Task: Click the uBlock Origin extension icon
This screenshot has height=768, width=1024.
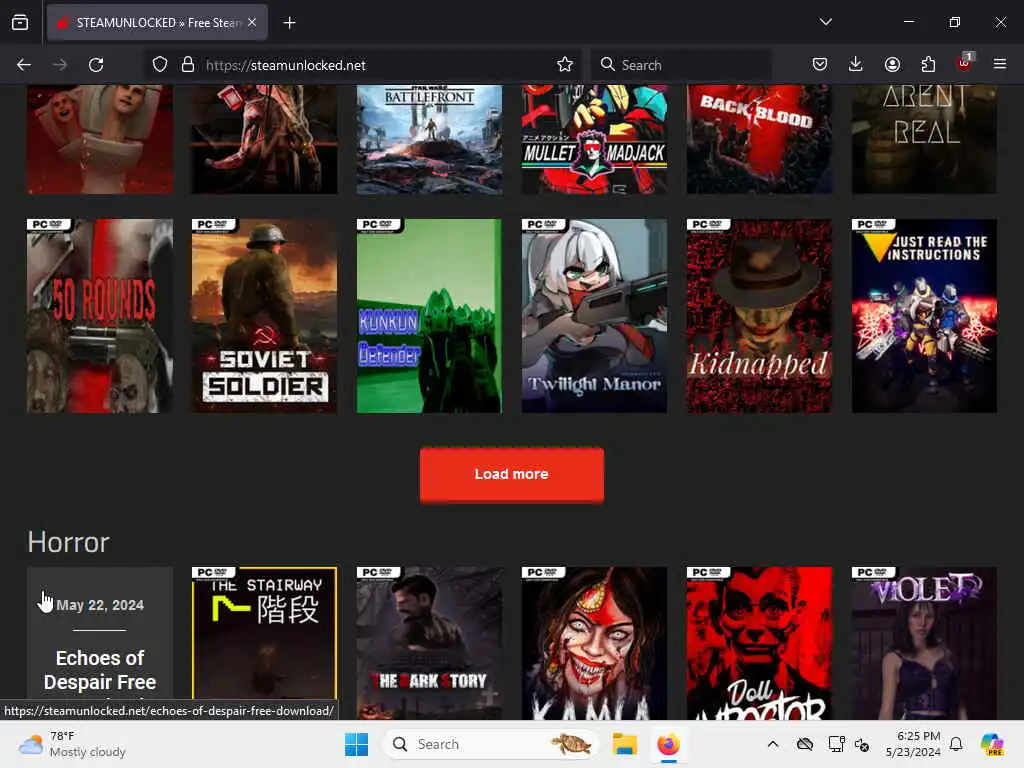Action: (964, 63)
